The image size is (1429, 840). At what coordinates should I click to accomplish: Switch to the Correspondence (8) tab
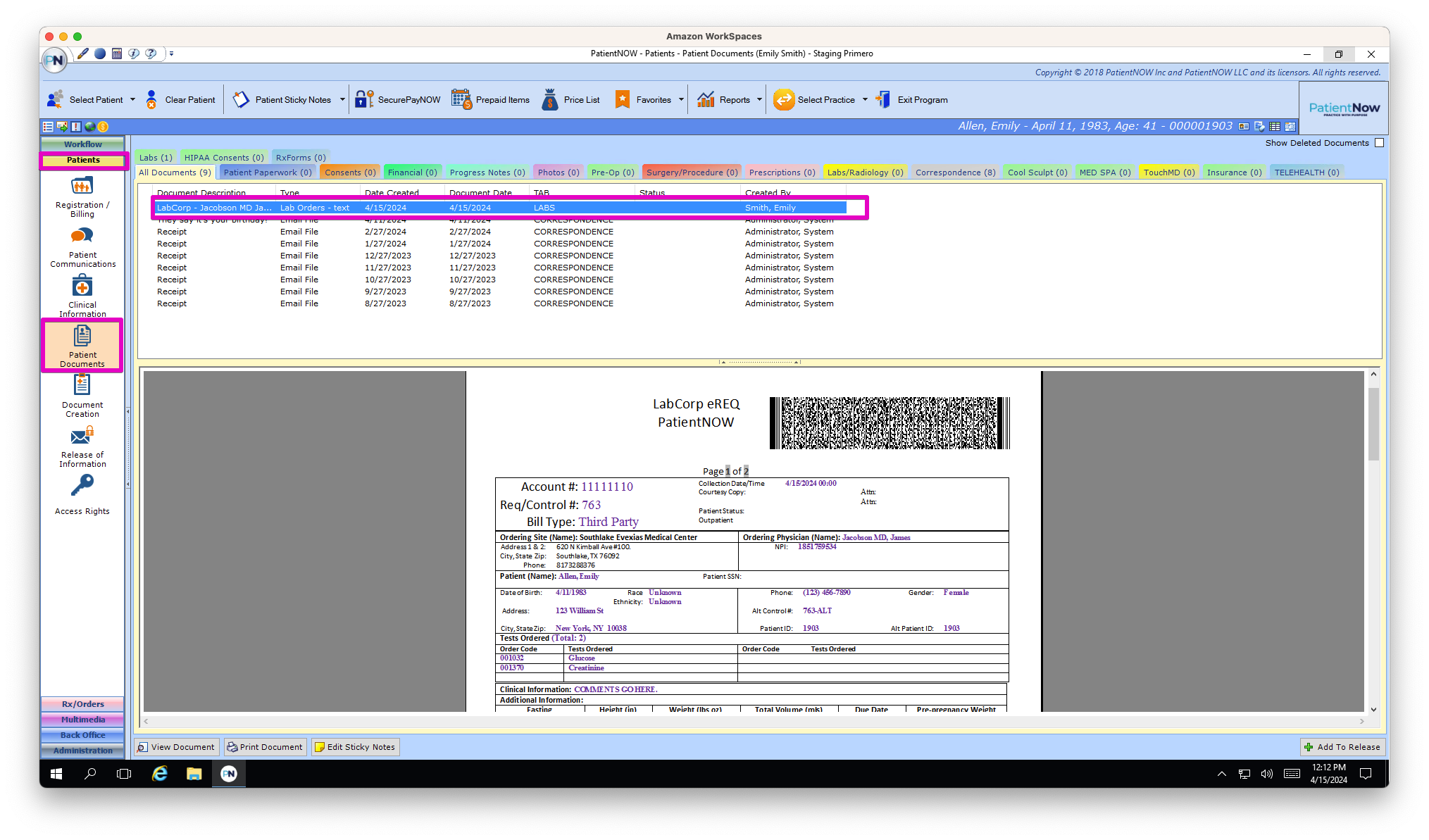tap(955, 173)
